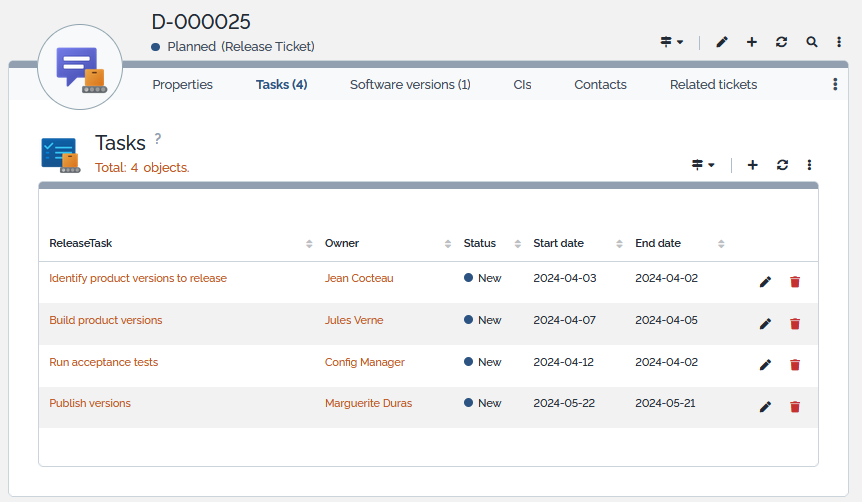The height and width of the screenshot is (502, 862).
Task: Open the 'Run acceptance tests' task link
Action: click(x=103, y=362)
